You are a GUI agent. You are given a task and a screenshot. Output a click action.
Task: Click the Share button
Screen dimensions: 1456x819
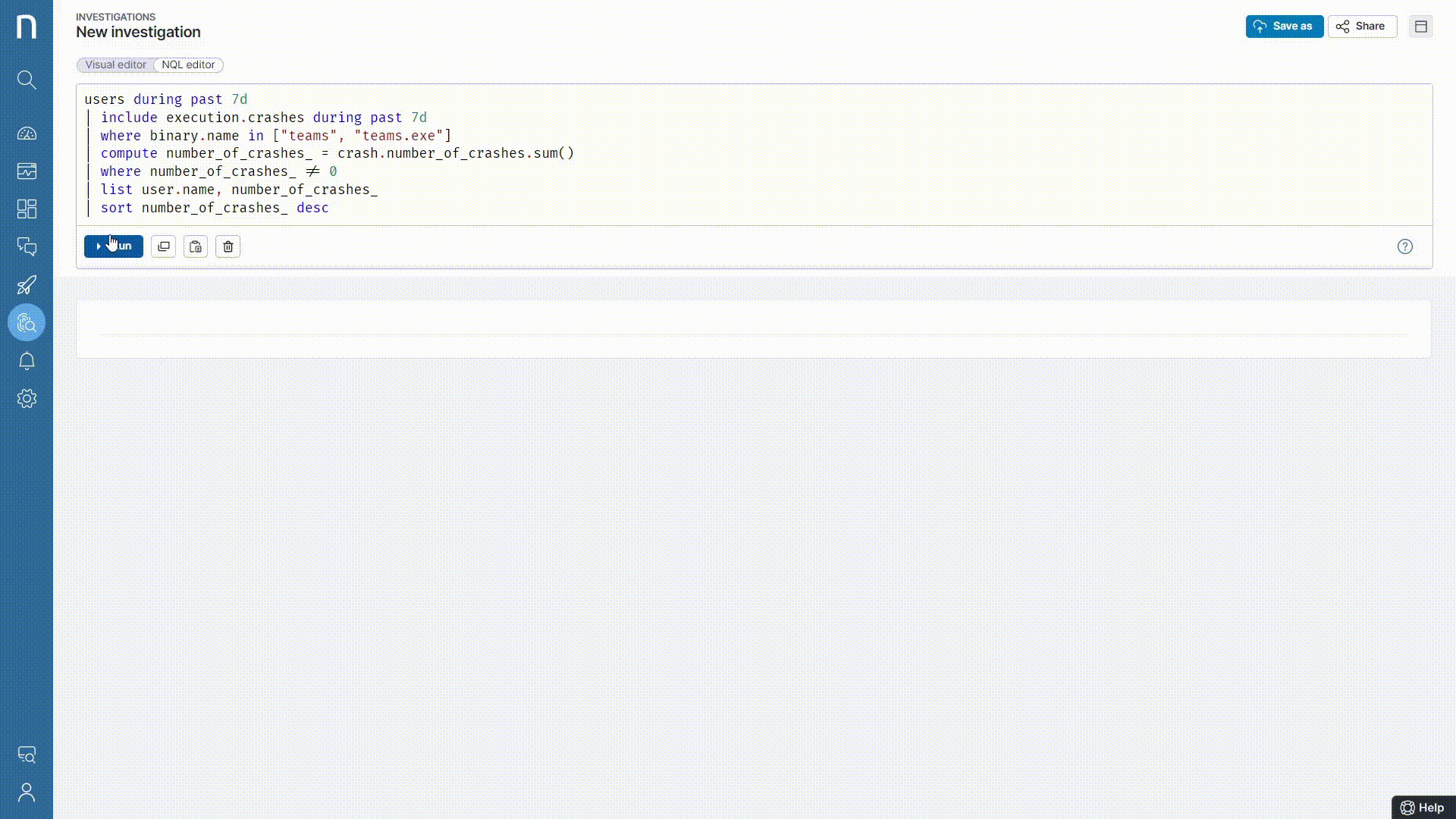click(1362, 27)
